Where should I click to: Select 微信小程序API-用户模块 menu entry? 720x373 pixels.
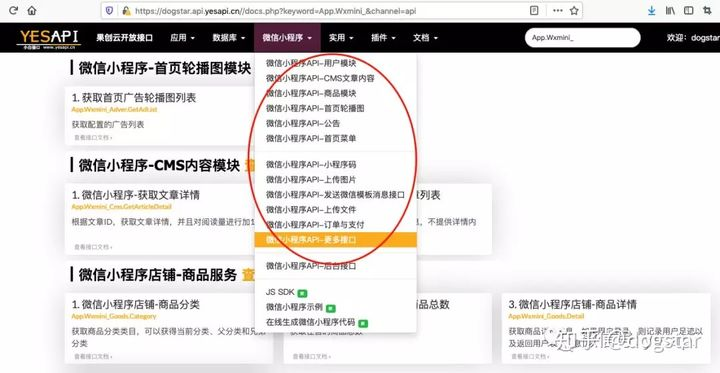pos(335,63)
